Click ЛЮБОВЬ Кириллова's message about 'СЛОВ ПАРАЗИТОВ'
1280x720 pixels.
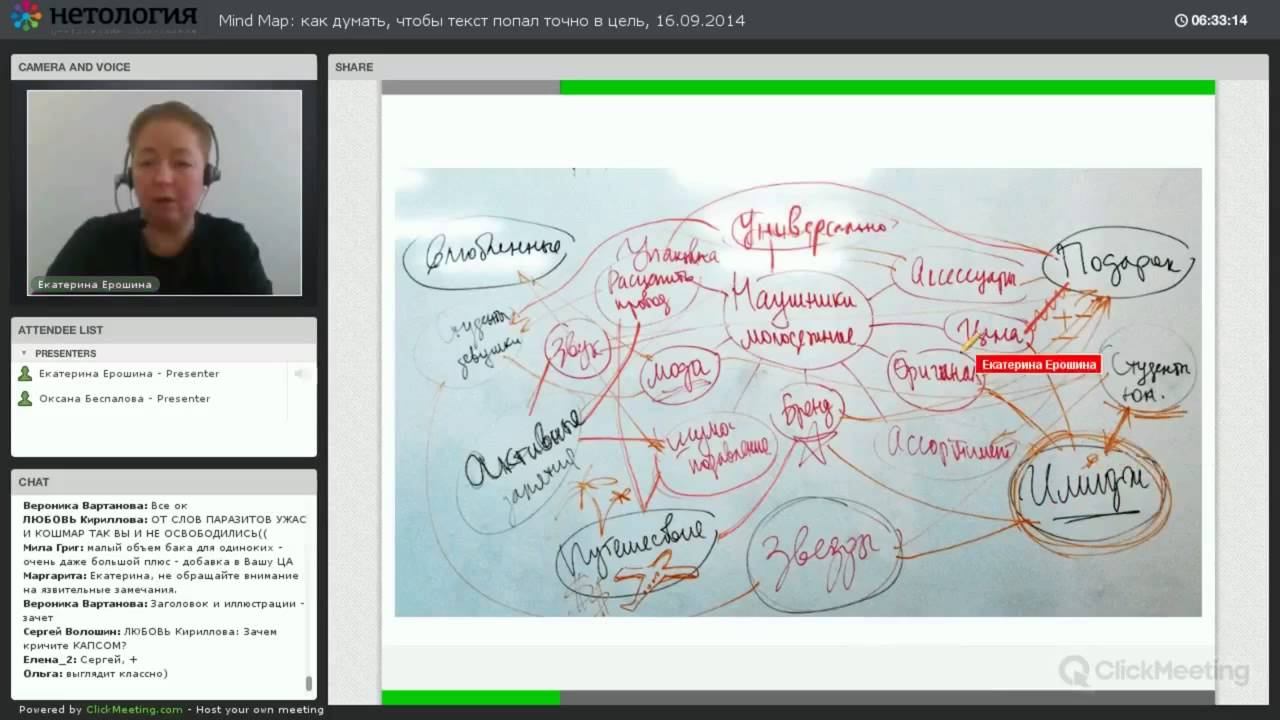coord(164,527)
